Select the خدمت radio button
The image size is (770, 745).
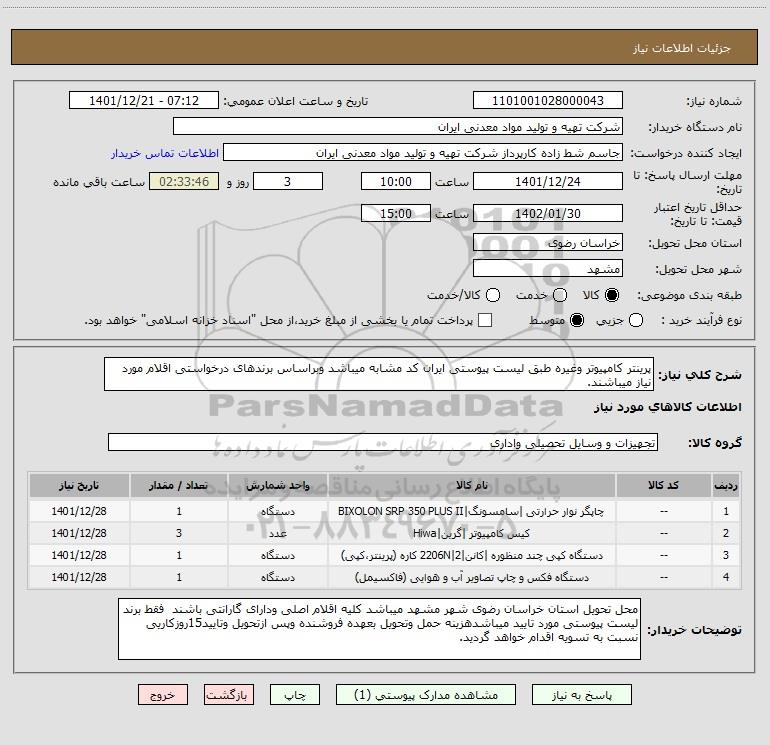560,295
